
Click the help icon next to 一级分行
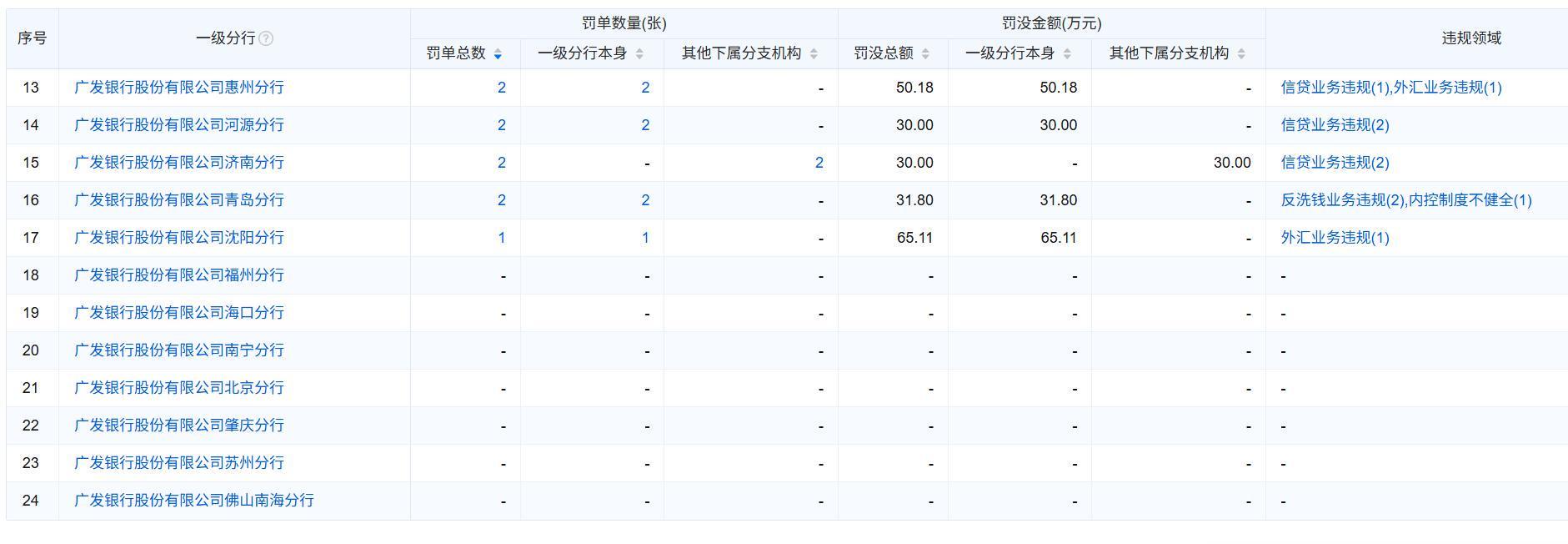(x=266, y=38)
